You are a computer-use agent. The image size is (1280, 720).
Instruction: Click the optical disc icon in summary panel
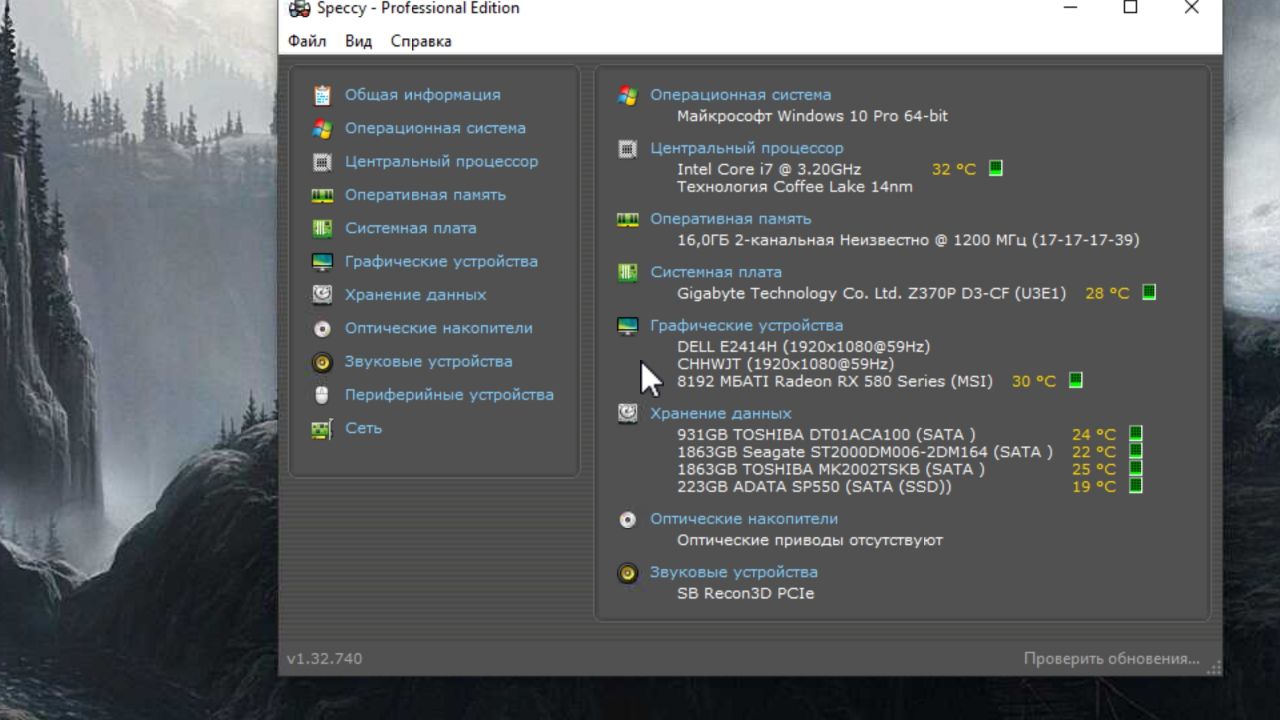point(628,519)
